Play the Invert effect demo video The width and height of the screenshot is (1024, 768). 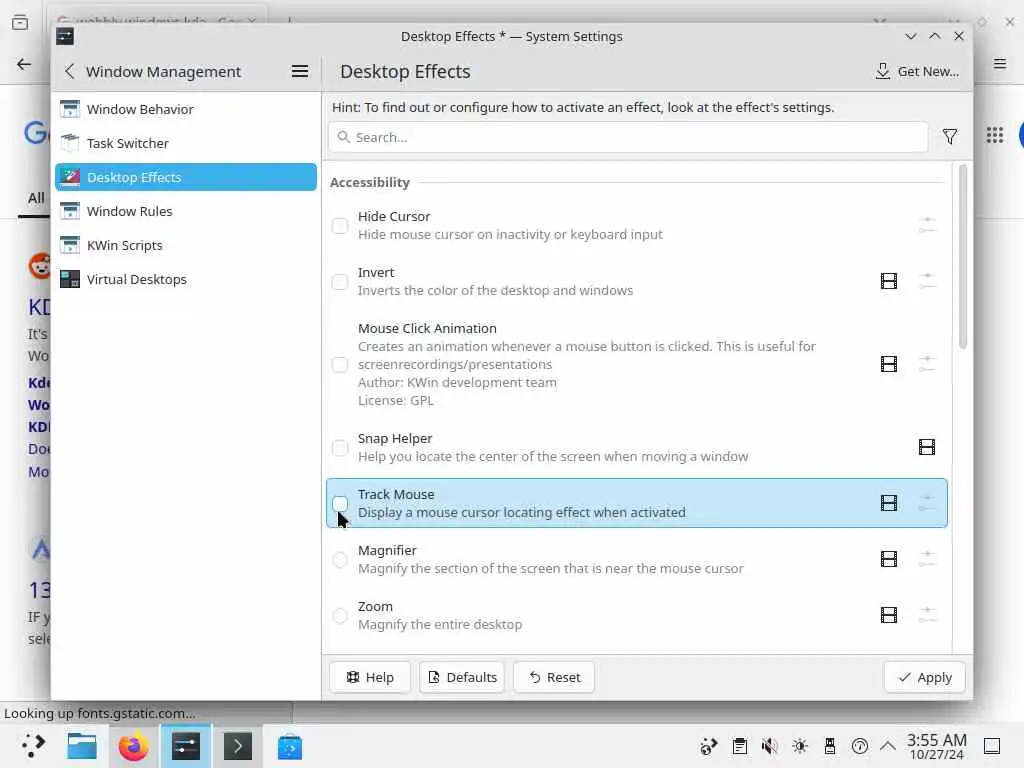point(889,281)
